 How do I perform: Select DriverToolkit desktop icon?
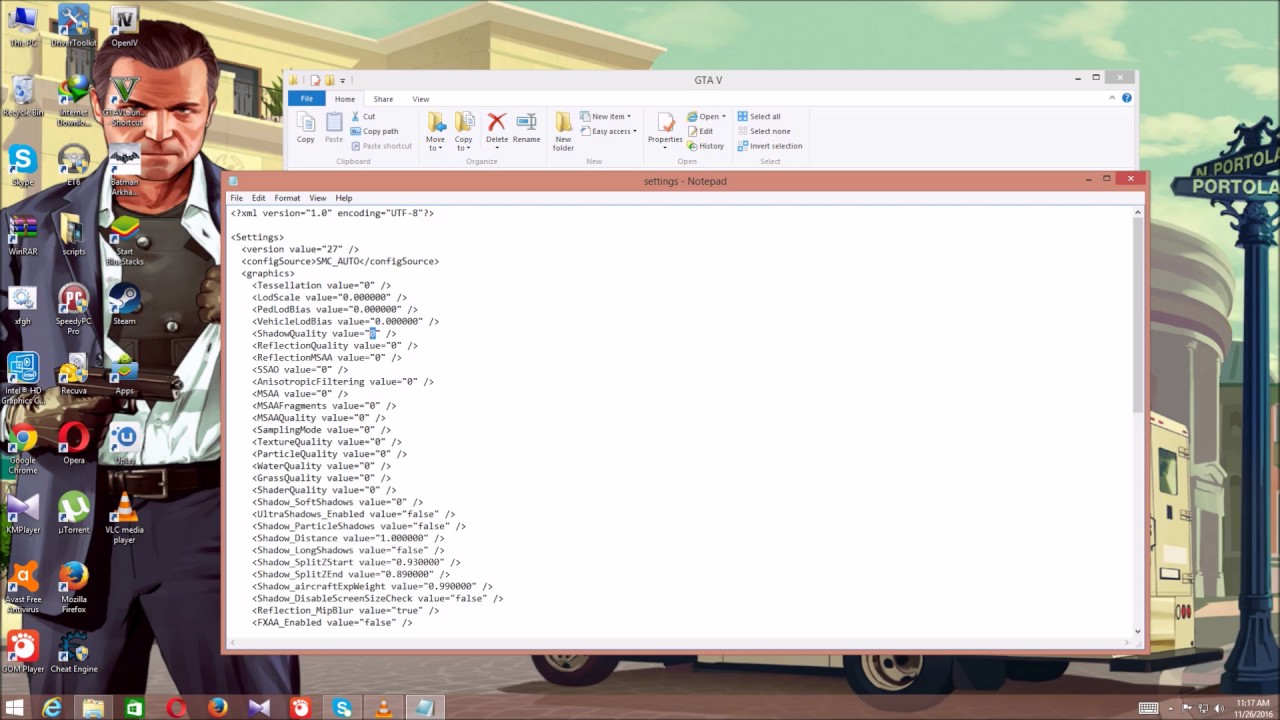73,27
